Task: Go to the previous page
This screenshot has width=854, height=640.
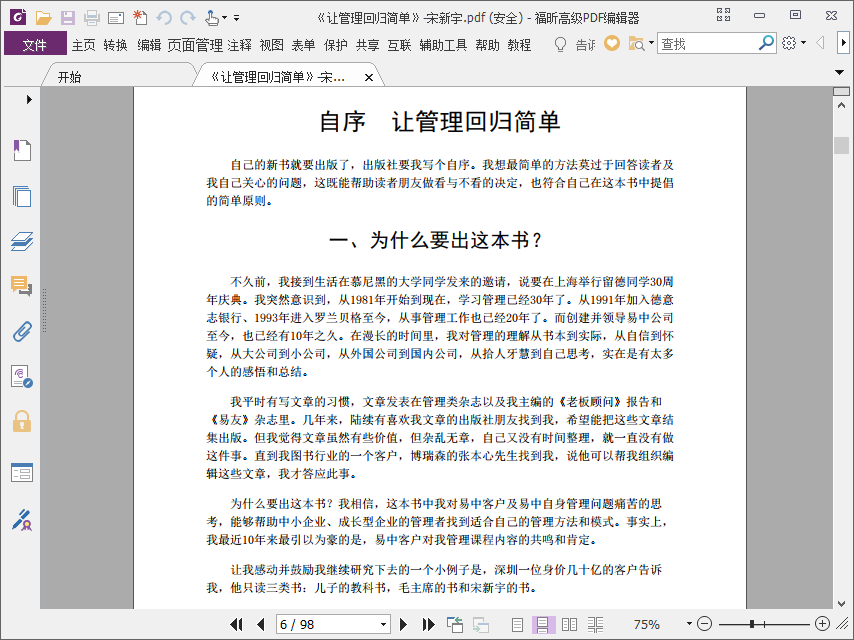Action: point(261,624)
